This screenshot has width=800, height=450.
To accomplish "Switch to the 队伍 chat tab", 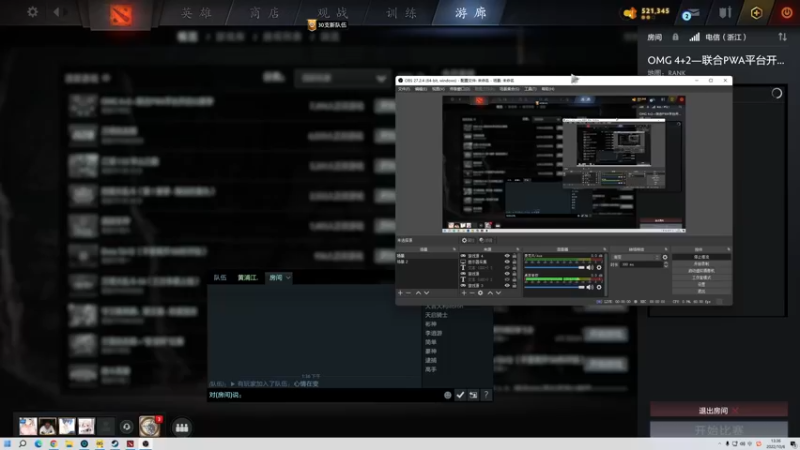I will coord(220,278).
